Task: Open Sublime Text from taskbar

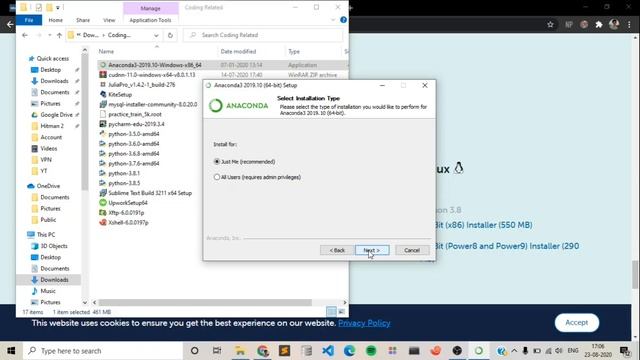Action: [284, 351]
